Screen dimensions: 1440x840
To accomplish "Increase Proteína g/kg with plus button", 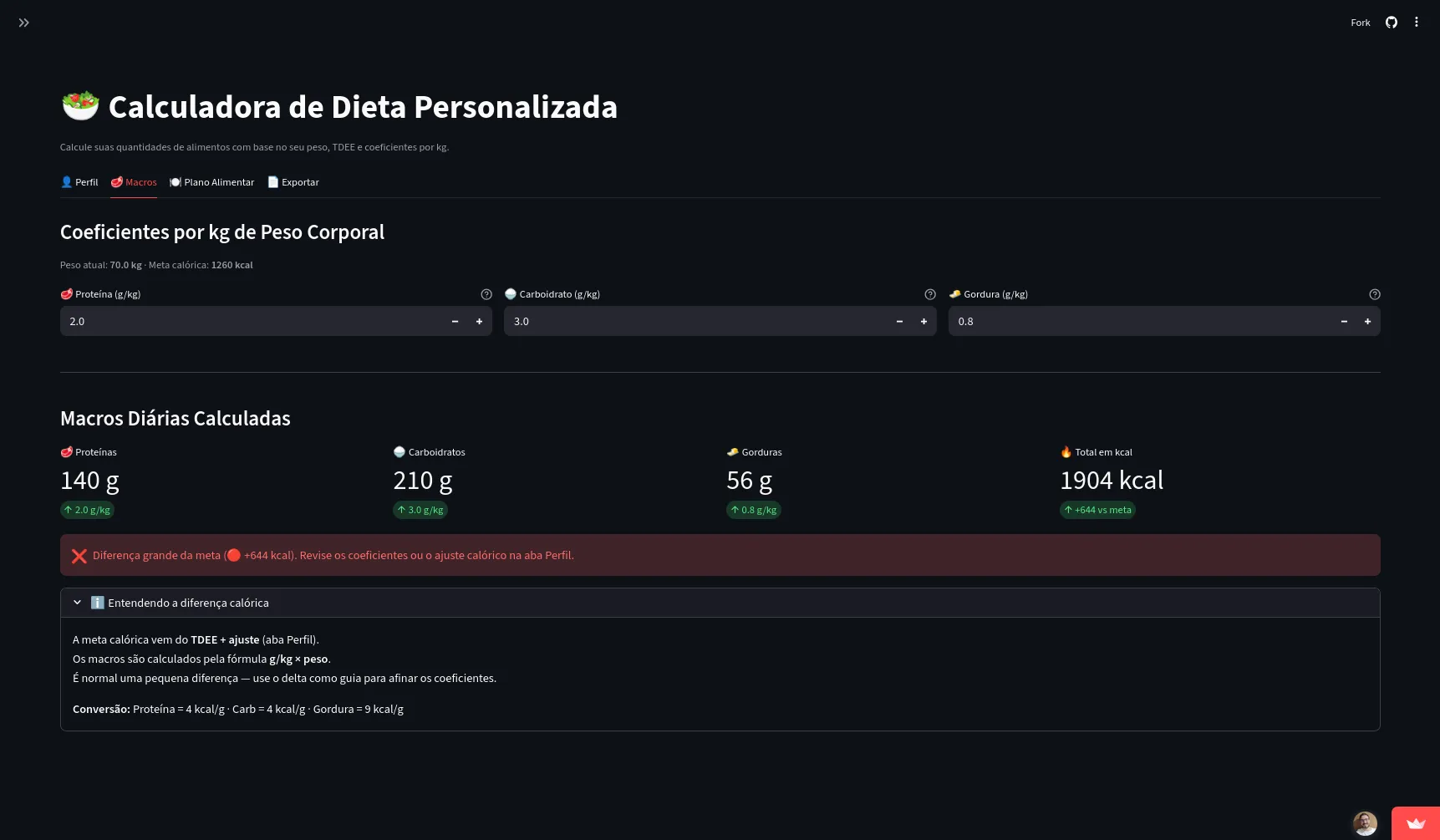I will point(480,321).
